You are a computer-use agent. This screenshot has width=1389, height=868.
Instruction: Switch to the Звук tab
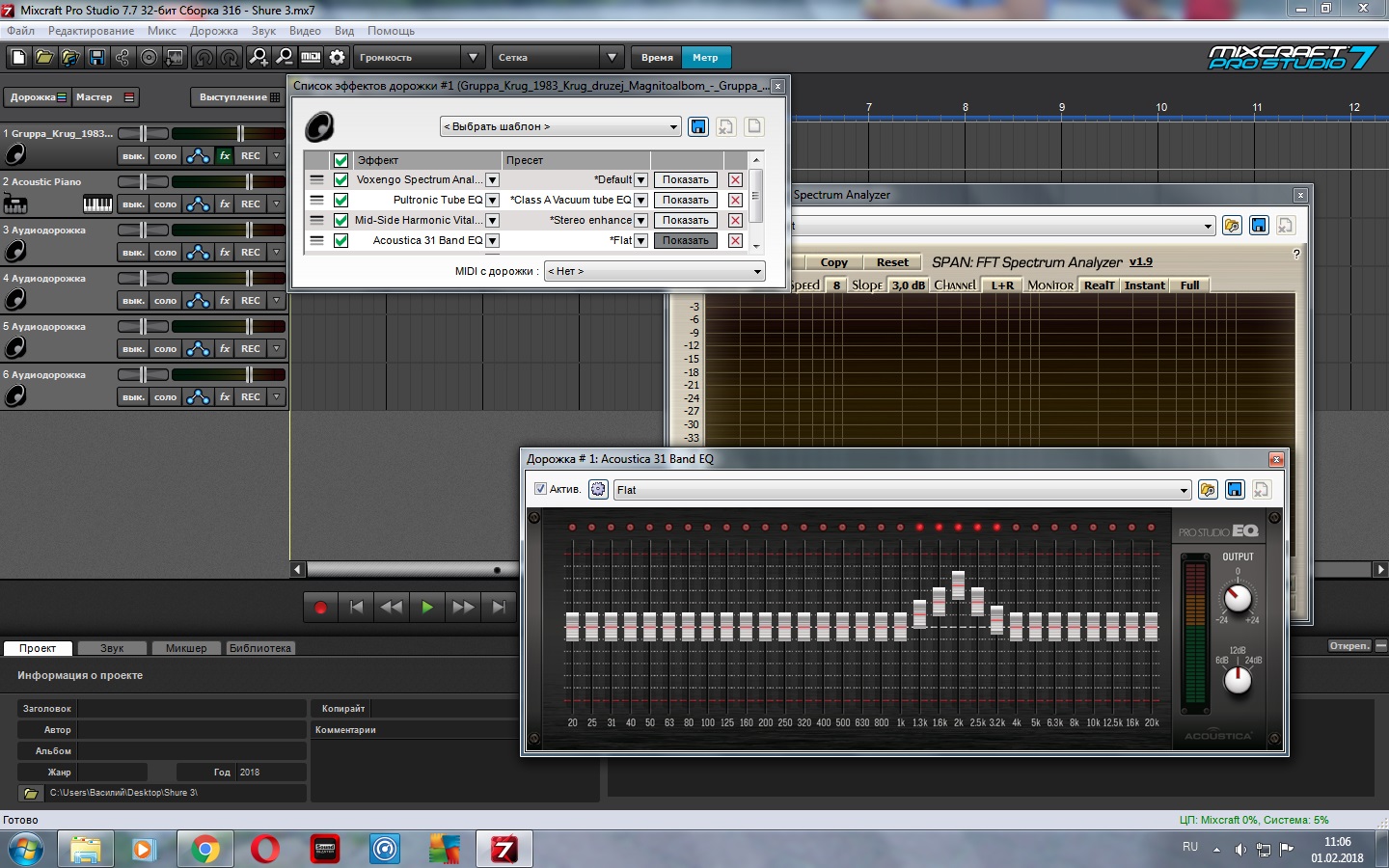(112, 648)
